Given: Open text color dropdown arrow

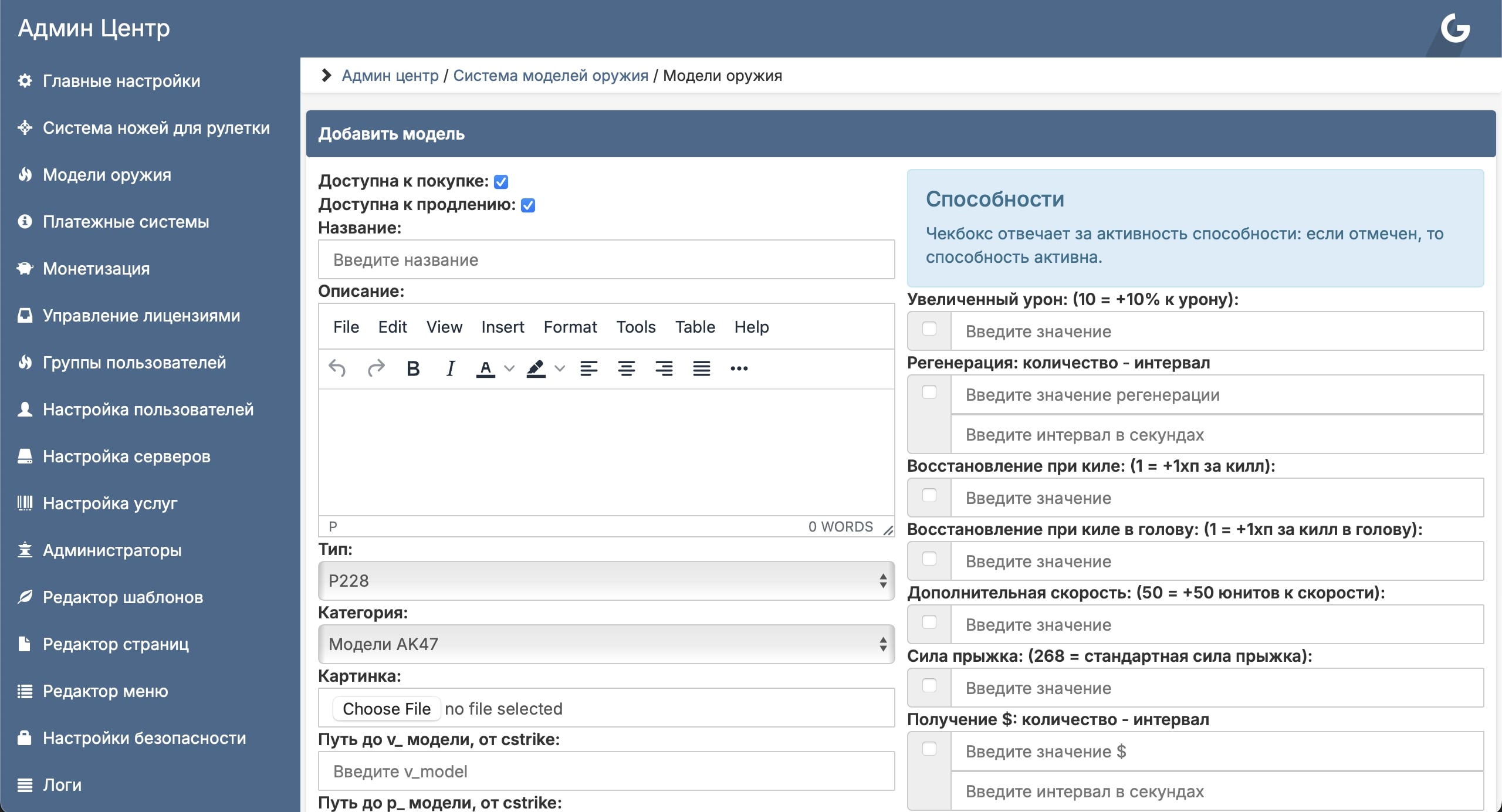Looking at the screenshot, I should click(x=509, y=368).
